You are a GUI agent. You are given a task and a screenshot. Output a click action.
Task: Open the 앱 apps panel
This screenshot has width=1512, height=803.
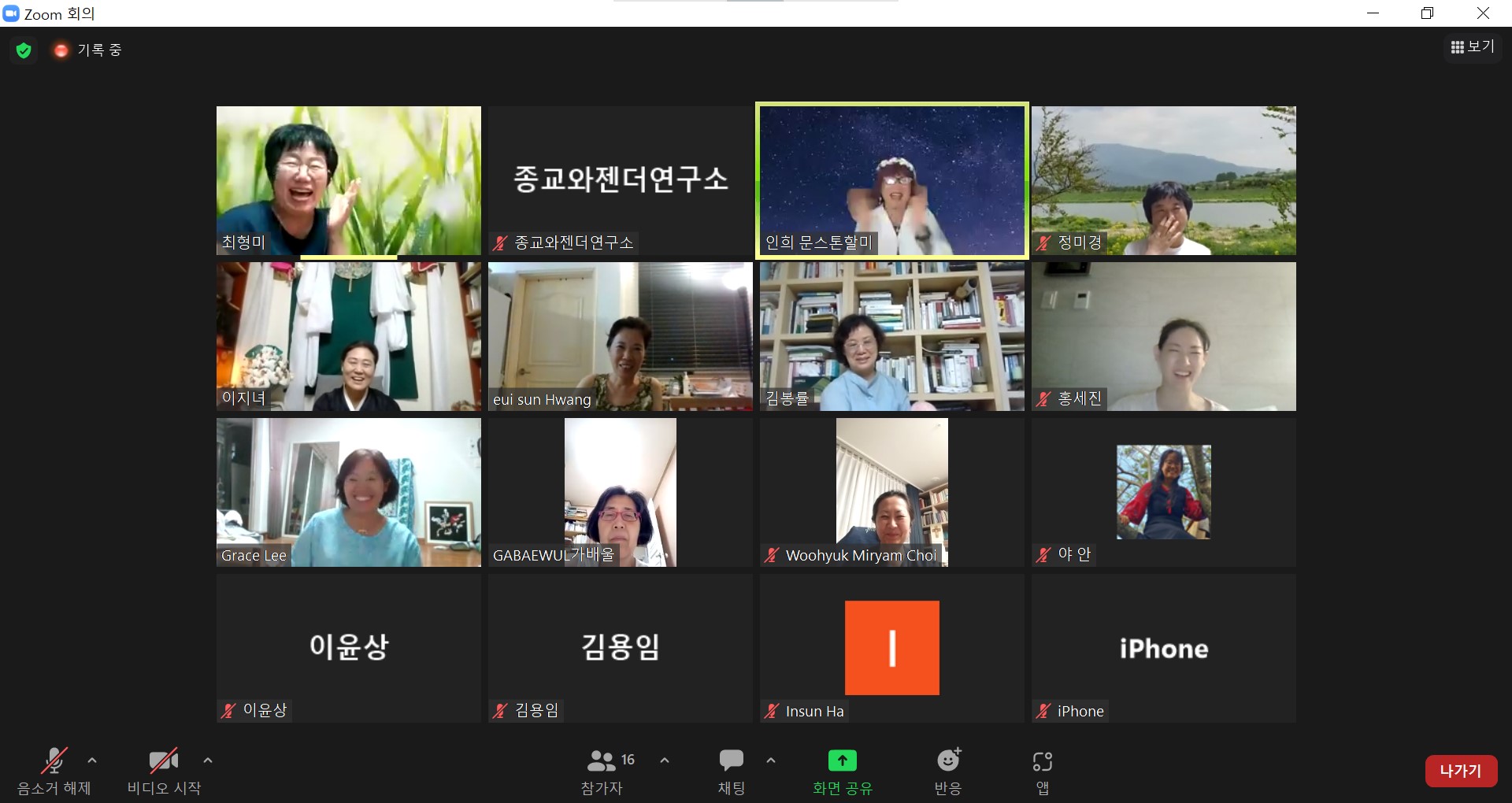click(x=1043, y=772)
